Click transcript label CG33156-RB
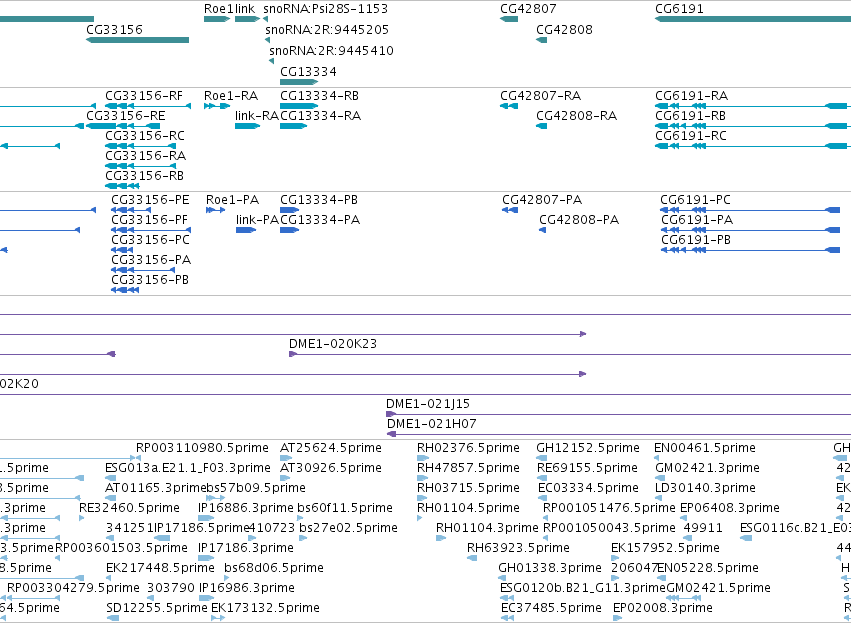 click(x=144, y=176)
